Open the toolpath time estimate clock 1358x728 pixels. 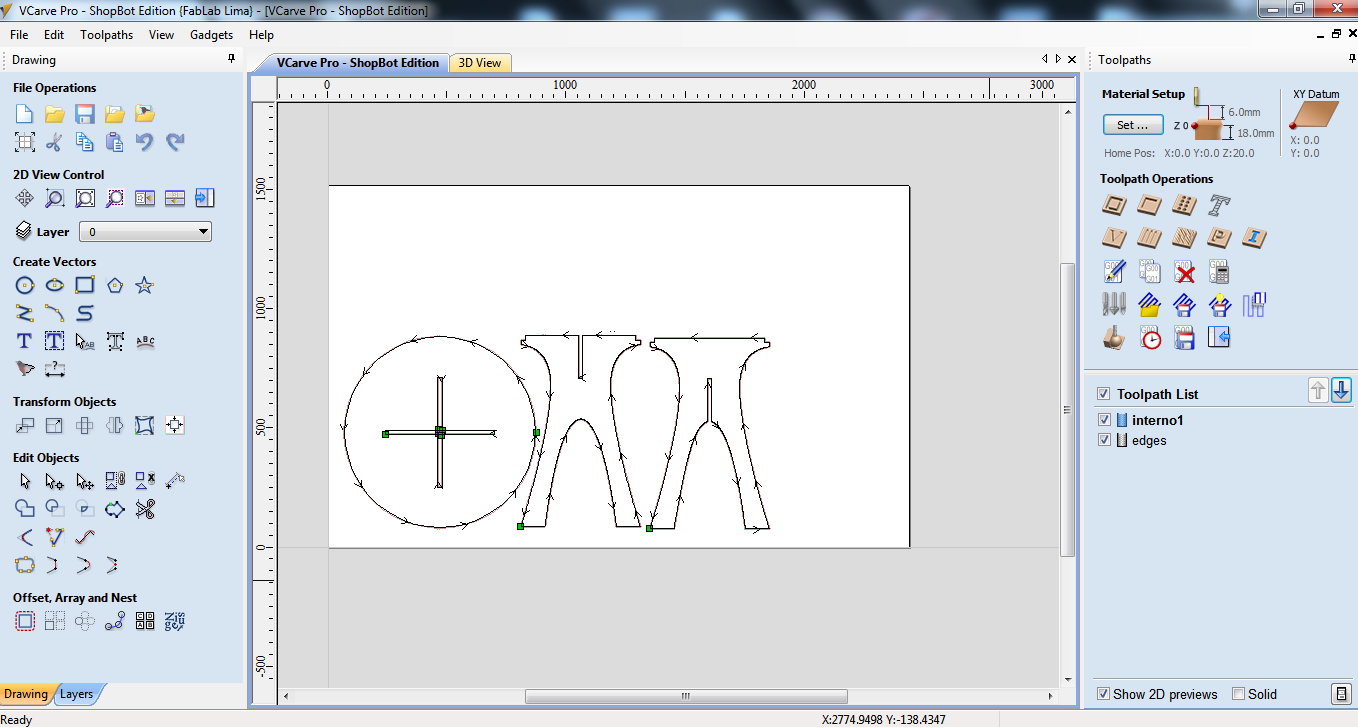point(1151,338)
